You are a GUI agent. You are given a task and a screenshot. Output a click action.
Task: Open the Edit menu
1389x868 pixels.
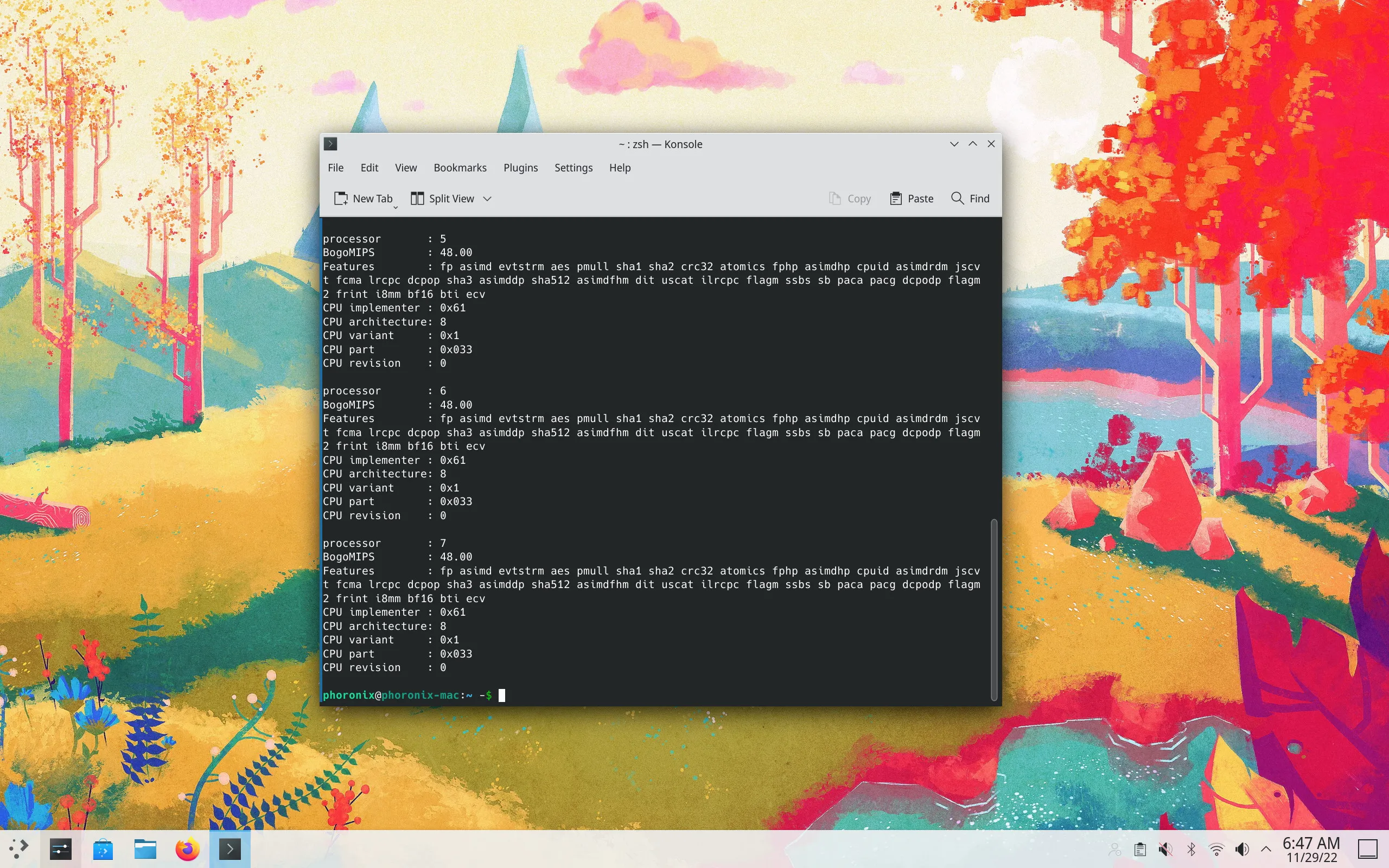click(369, 168)
